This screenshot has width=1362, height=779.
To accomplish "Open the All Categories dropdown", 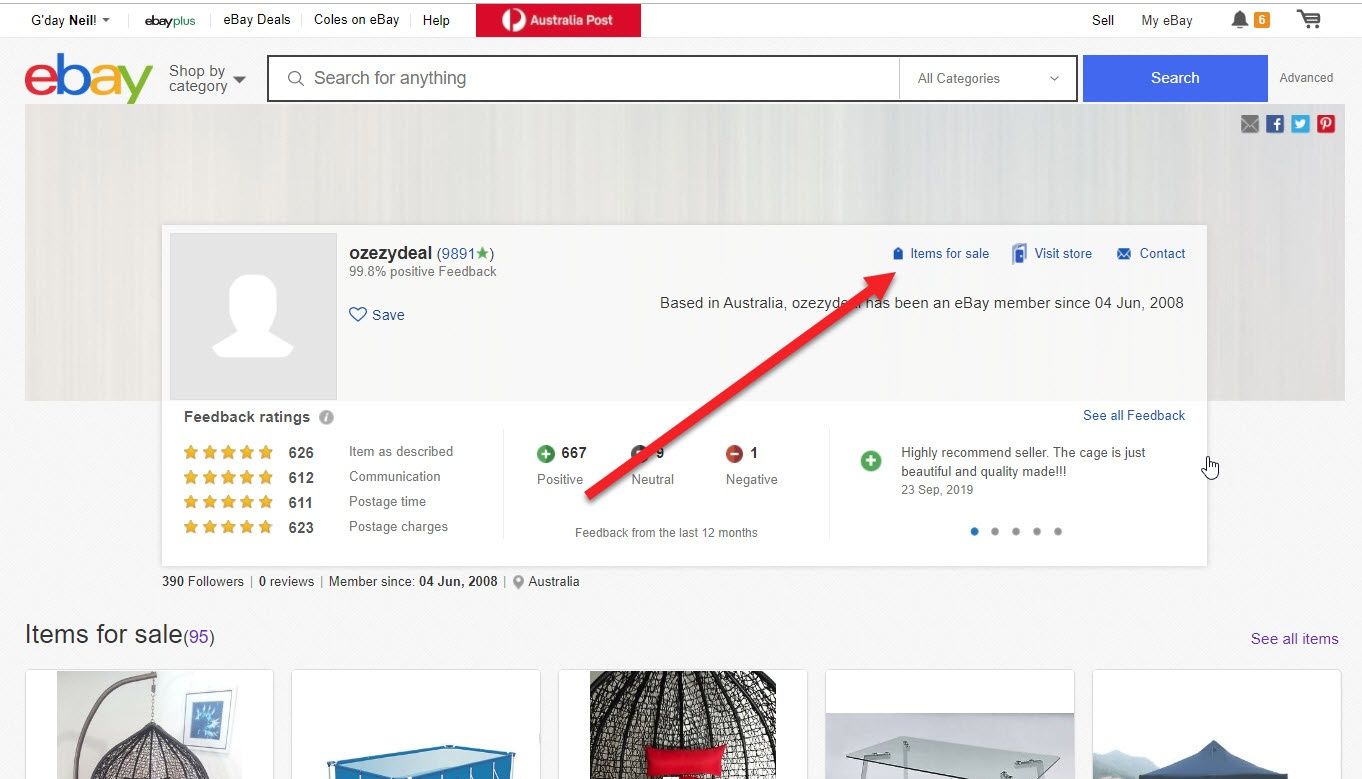I will click(x=988, y=78).
